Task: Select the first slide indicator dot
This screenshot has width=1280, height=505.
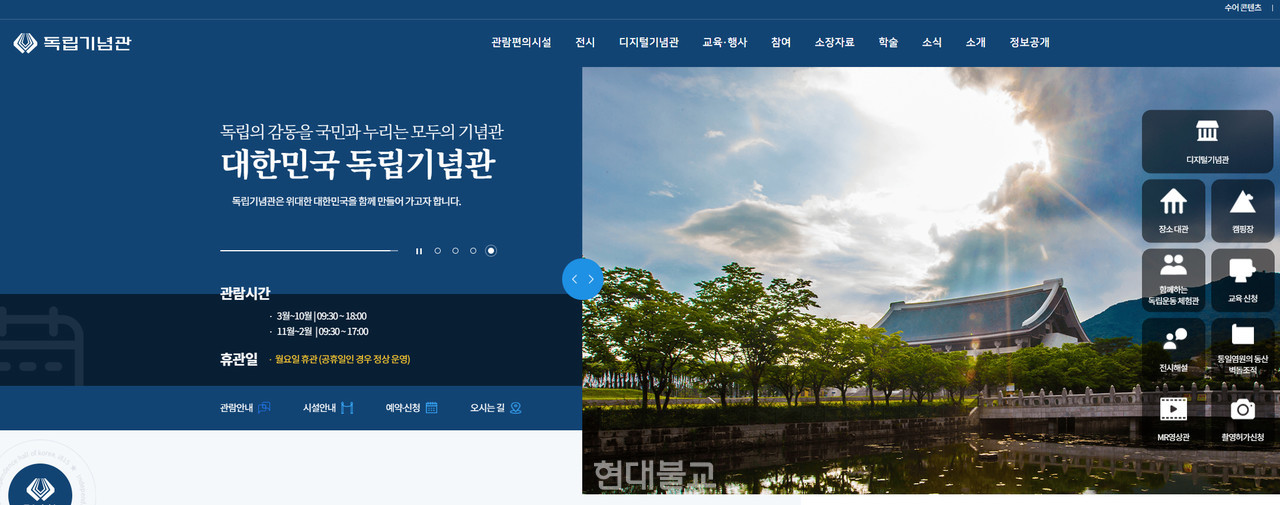Action: point(437,251)
